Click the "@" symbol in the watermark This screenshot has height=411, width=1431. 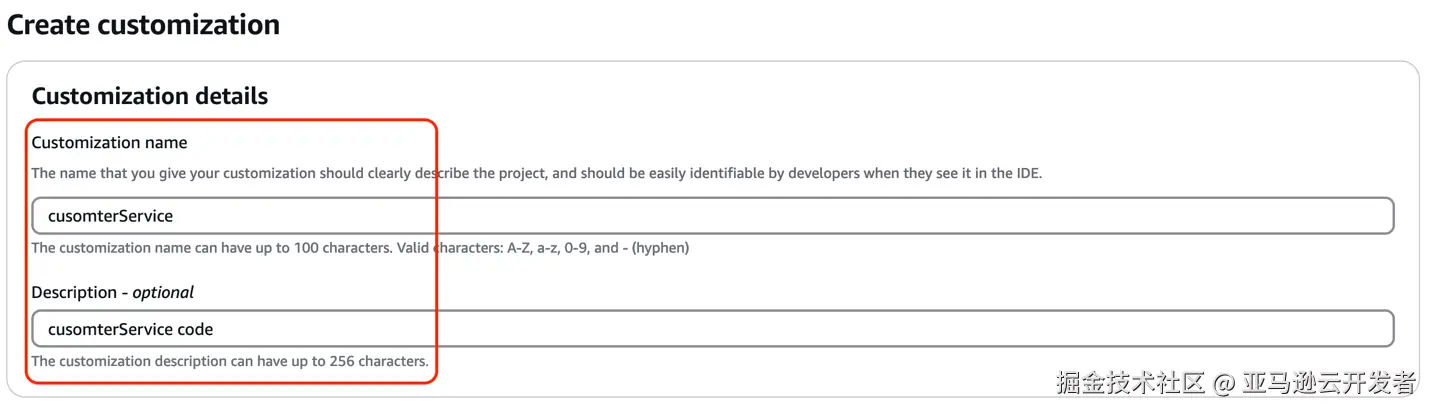coord(1225,383)
